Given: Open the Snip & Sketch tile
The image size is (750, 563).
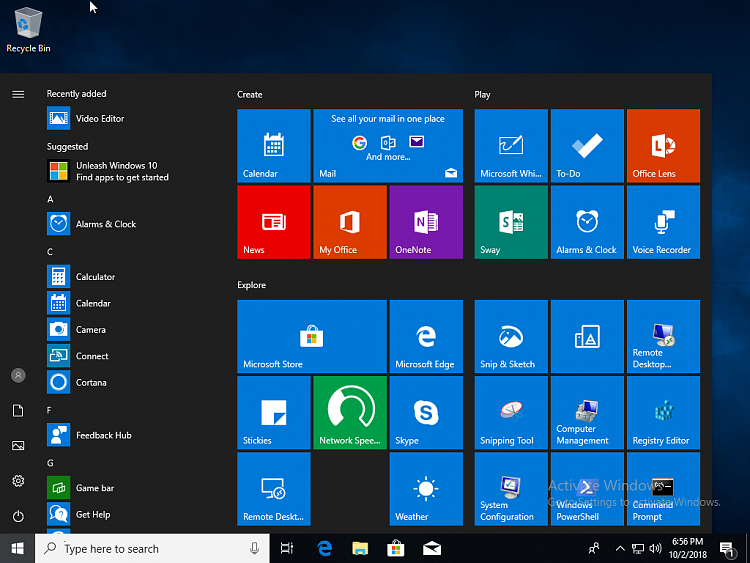Looking at the screenshot, I should coord(511,336).
